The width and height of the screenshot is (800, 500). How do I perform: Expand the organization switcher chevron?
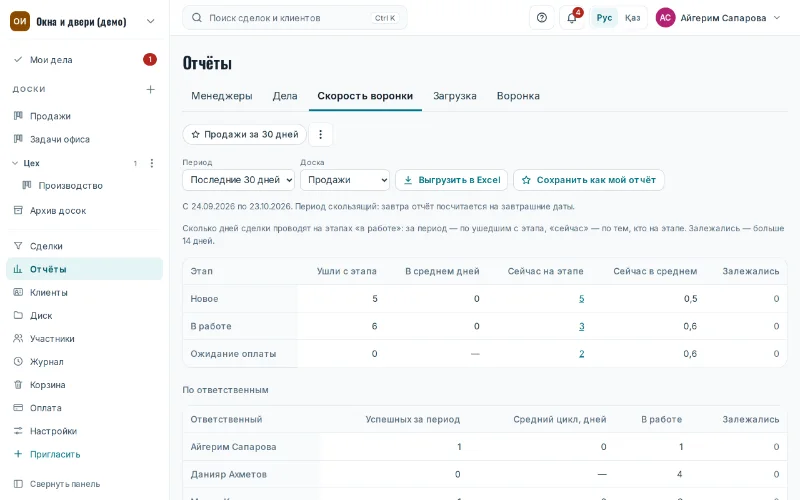pyautogui.click(x=151, y=21)
